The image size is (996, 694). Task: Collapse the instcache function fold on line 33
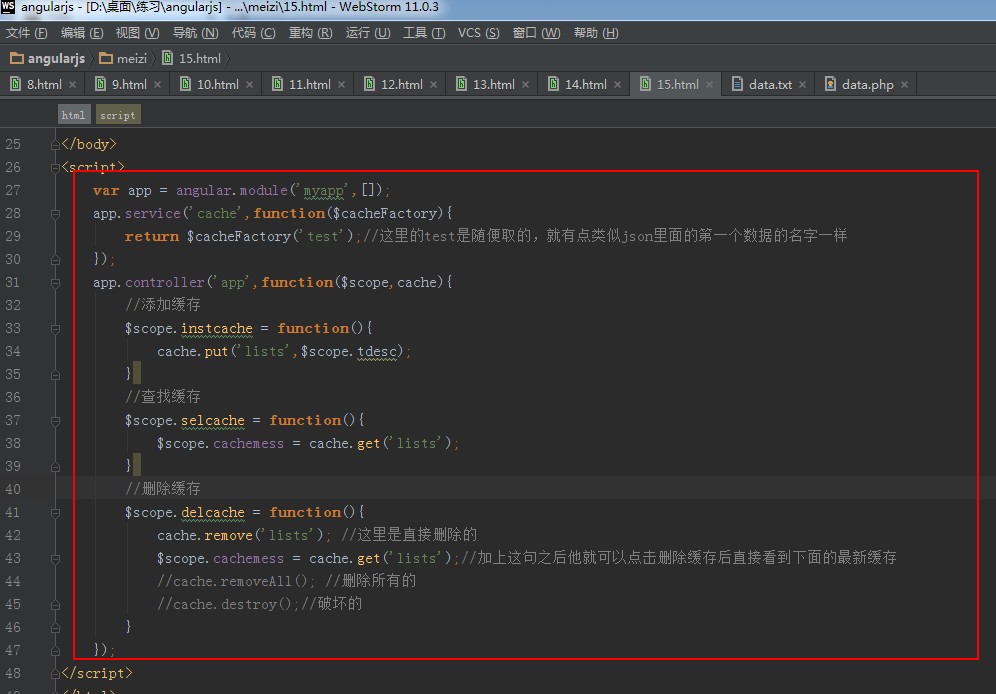click(x=55, y=330)
